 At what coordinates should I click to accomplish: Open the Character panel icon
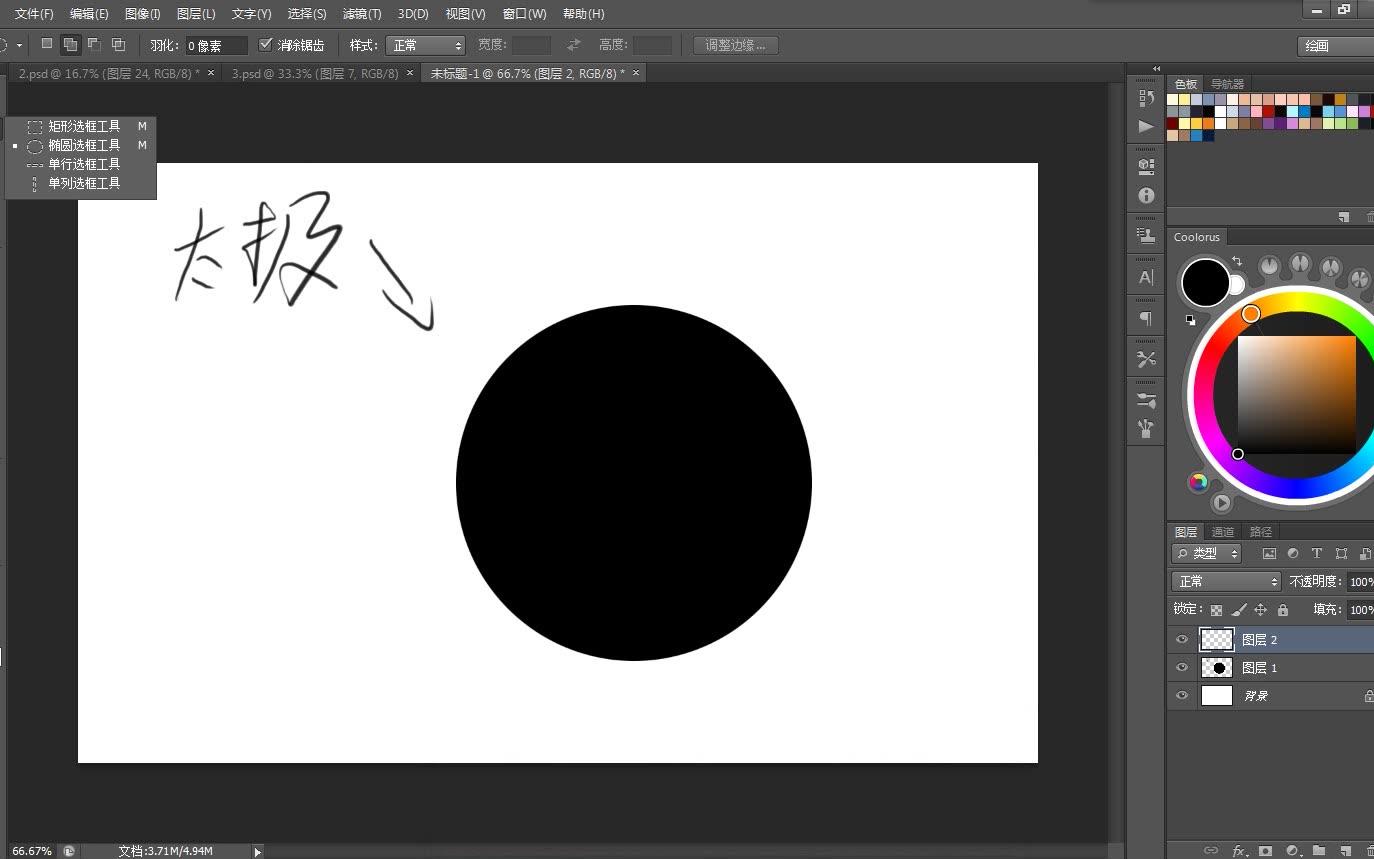tap(1145, 278)
